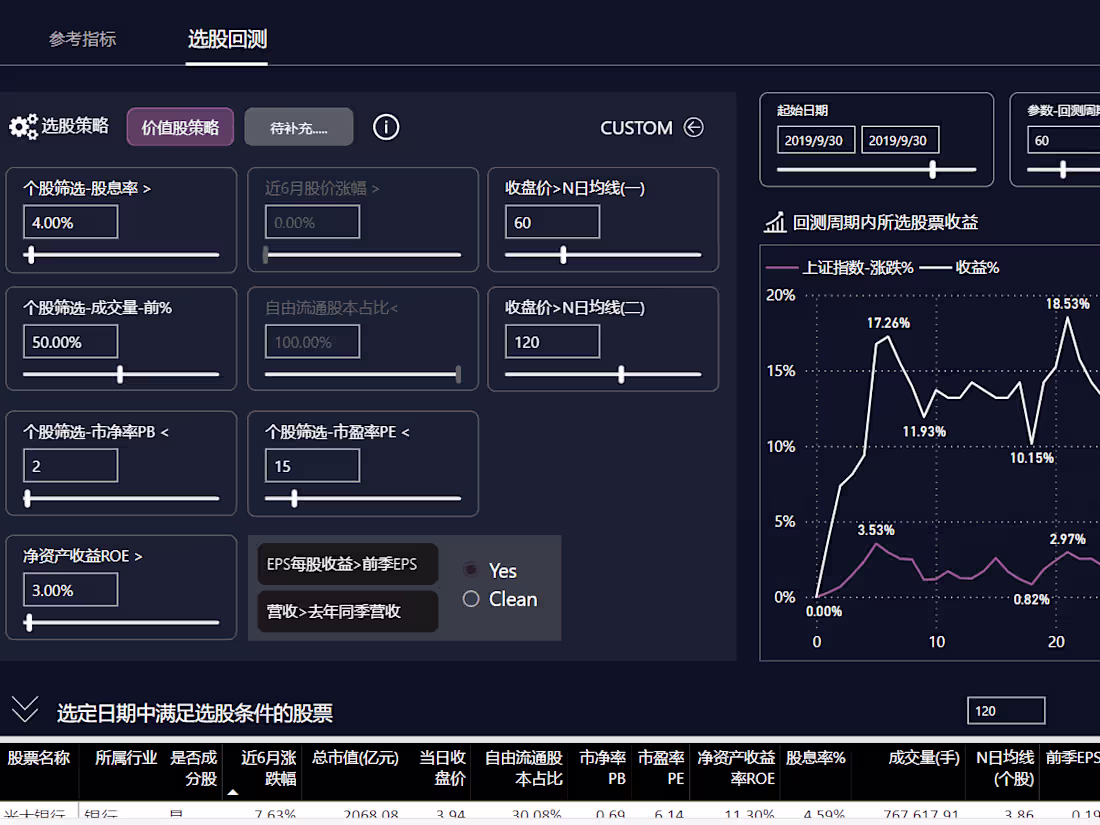Switch to the 参考指标 tab
The image size is (1100, 825).
82,39
